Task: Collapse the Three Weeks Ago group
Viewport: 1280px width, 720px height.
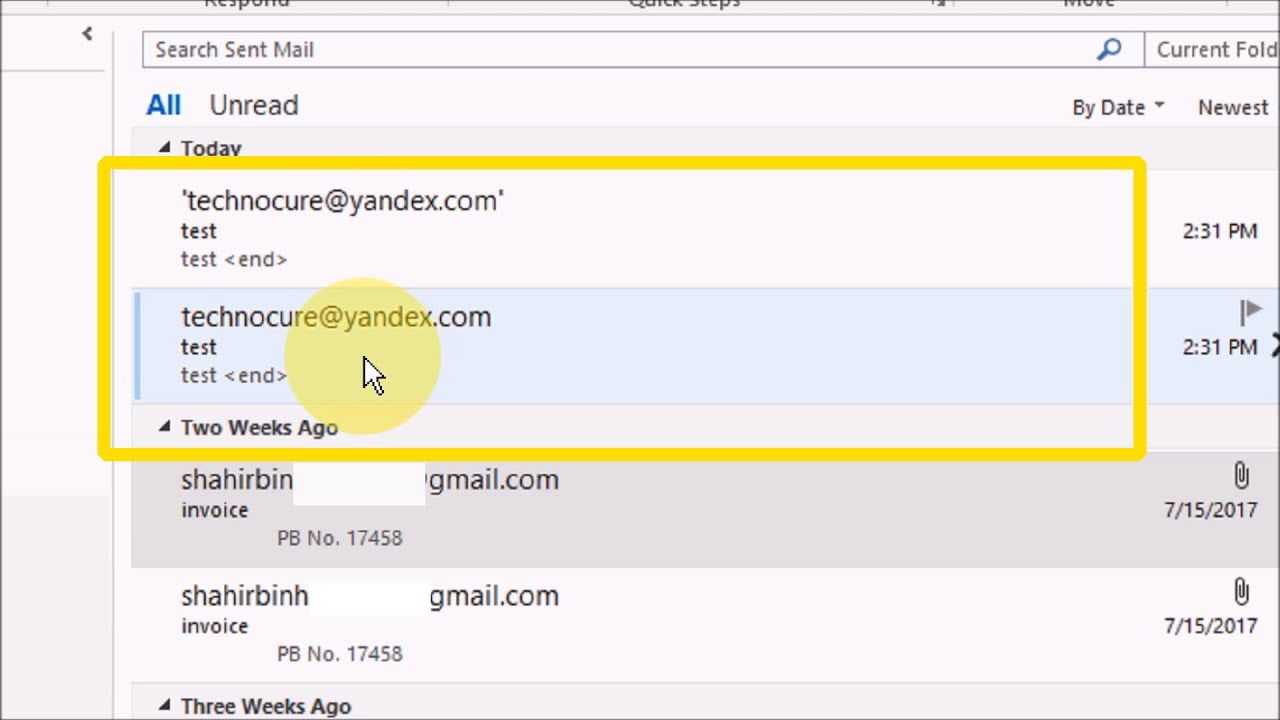Action: [165, 706]
